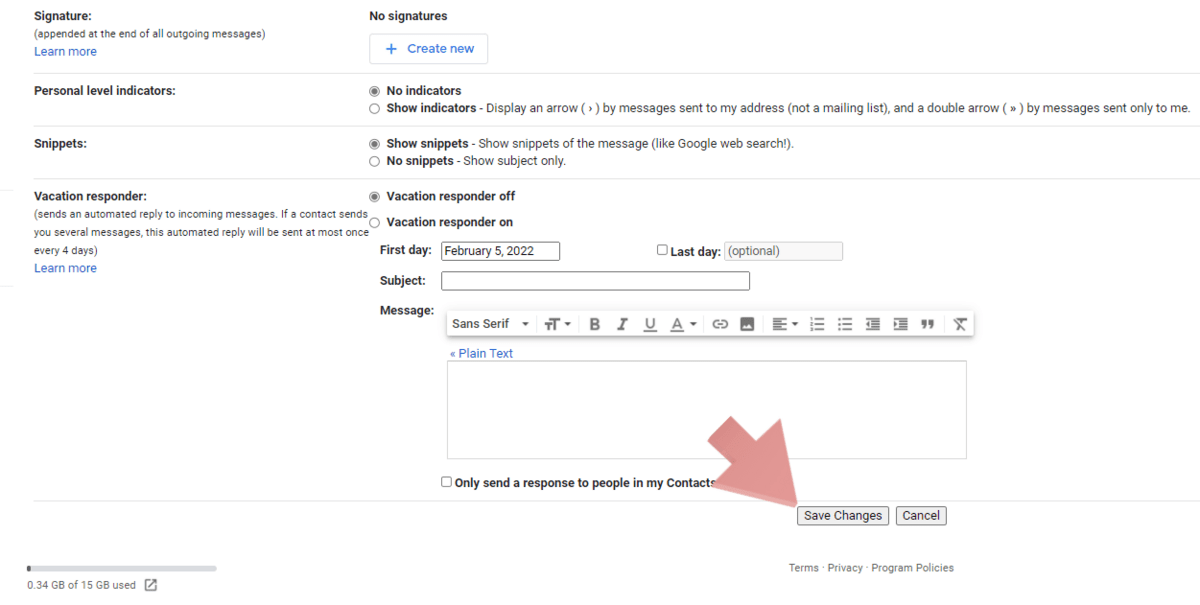Select the No snippets option
Screen dimensions: 1200x605
pyautogui.click(x=375, y=161)
